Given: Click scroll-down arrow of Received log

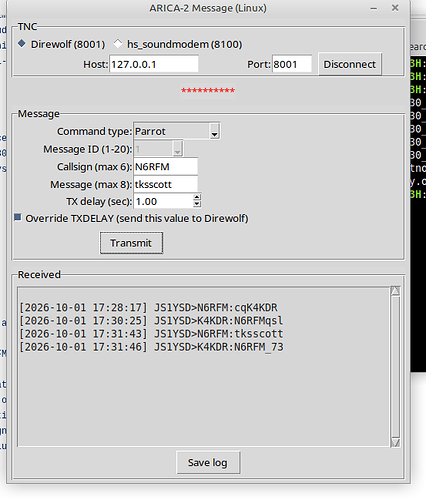Looking at the screenshot, I should 395,442.
